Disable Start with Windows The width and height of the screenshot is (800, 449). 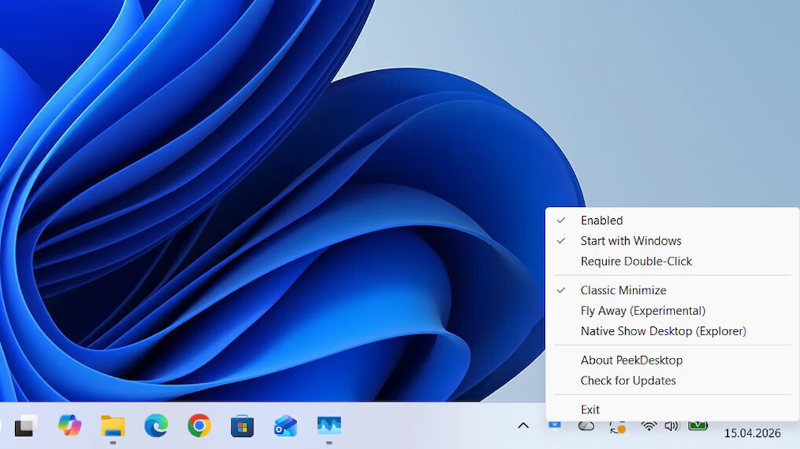coord(630,241)
